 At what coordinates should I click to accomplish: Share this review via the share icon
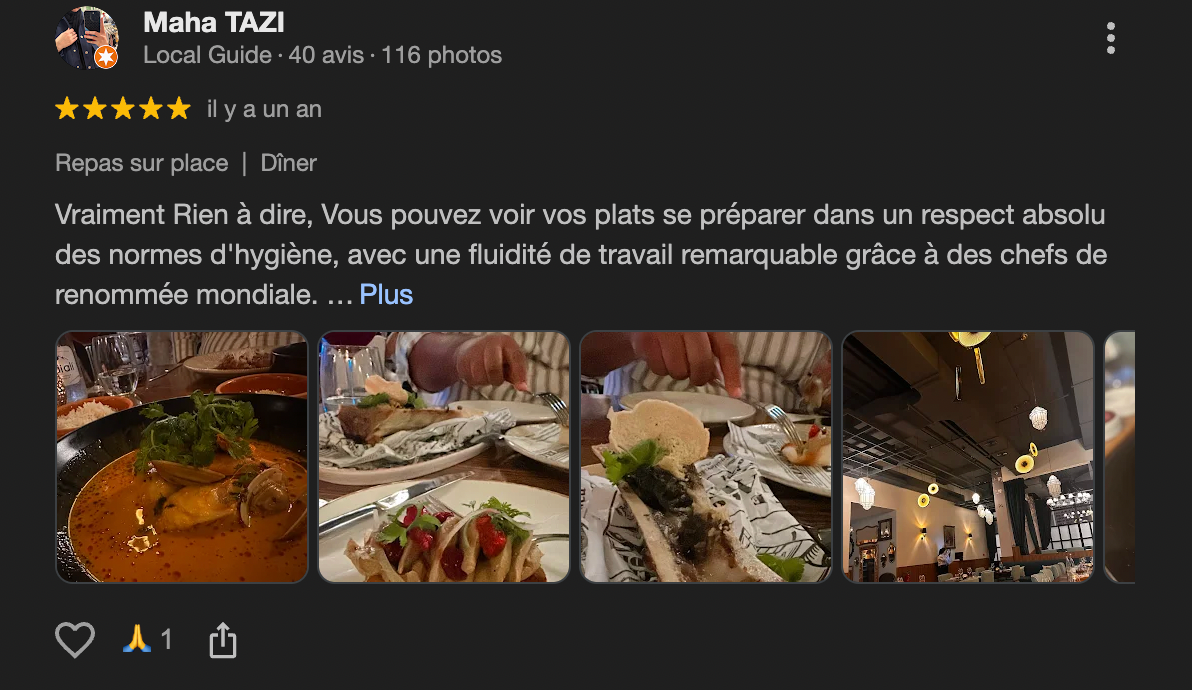[x=223, y=640]
